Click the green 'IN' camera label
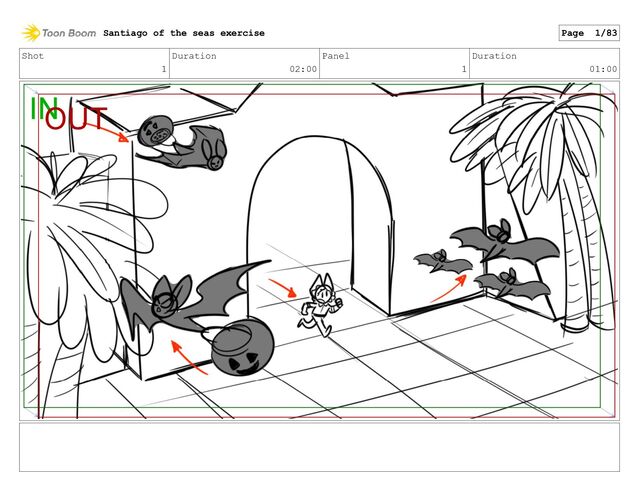640x495 pixels. 44,109
